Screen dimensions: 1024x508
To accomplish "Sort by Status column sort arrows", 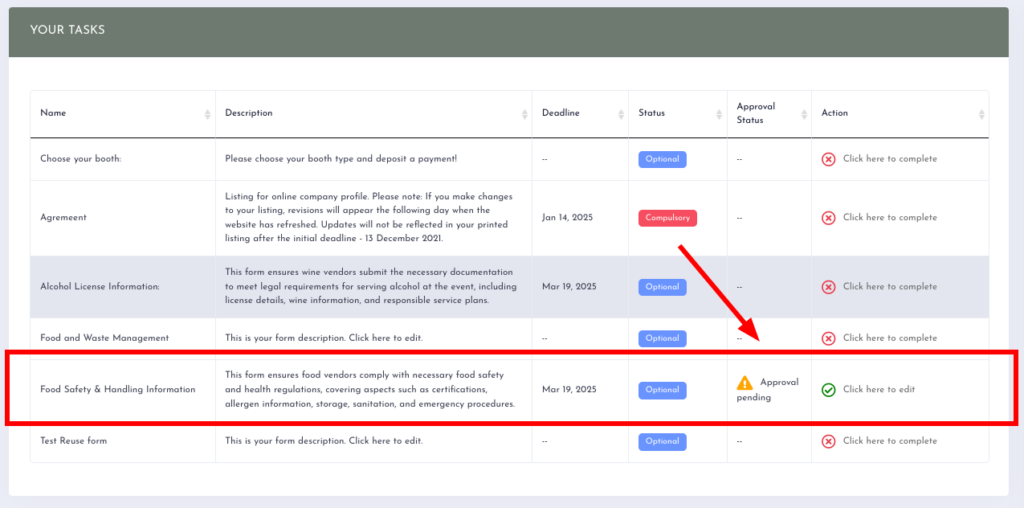I will click(x=718, y=114).
